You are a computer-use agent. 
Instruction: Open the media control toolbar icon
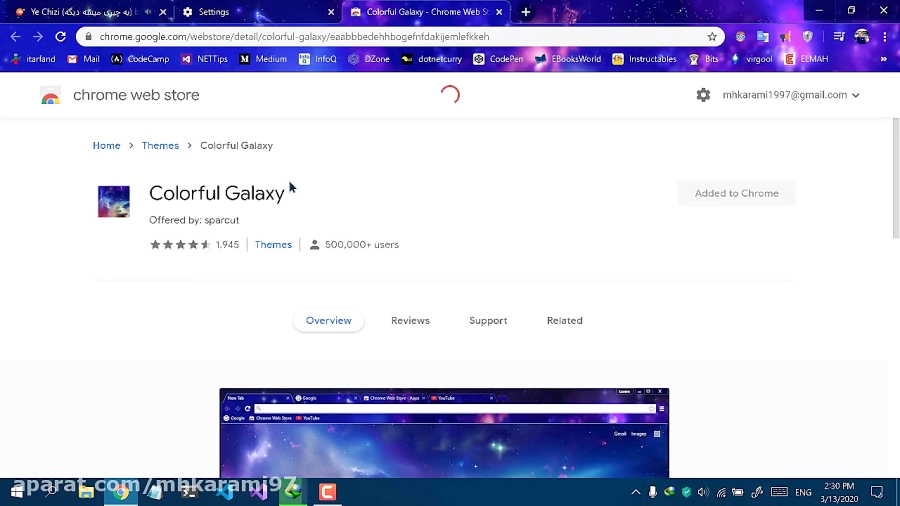tap(839, 37)
